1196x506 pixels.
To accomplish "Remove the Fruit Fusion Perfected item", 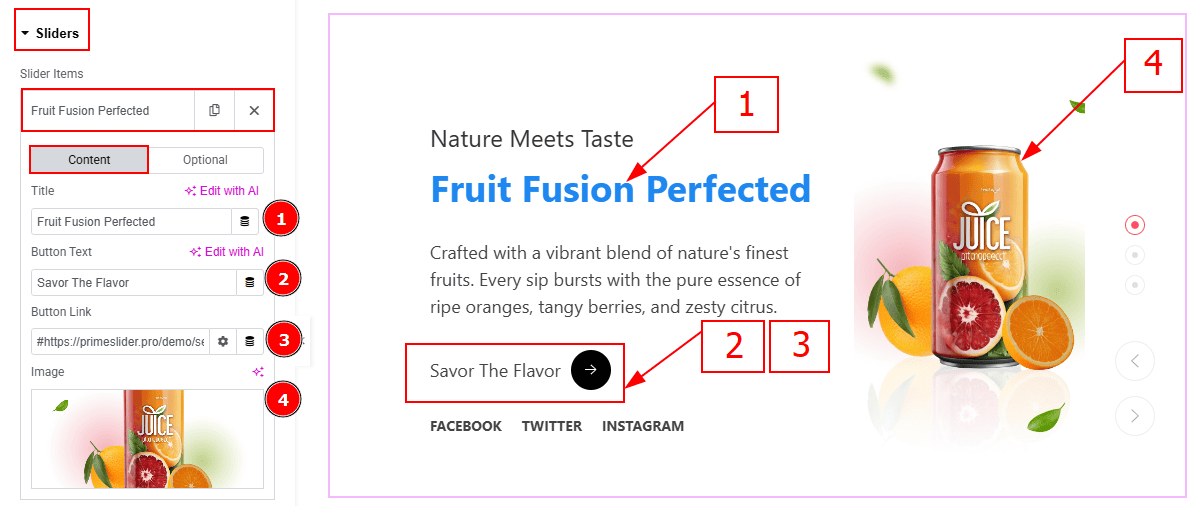I will coord(254,111).
